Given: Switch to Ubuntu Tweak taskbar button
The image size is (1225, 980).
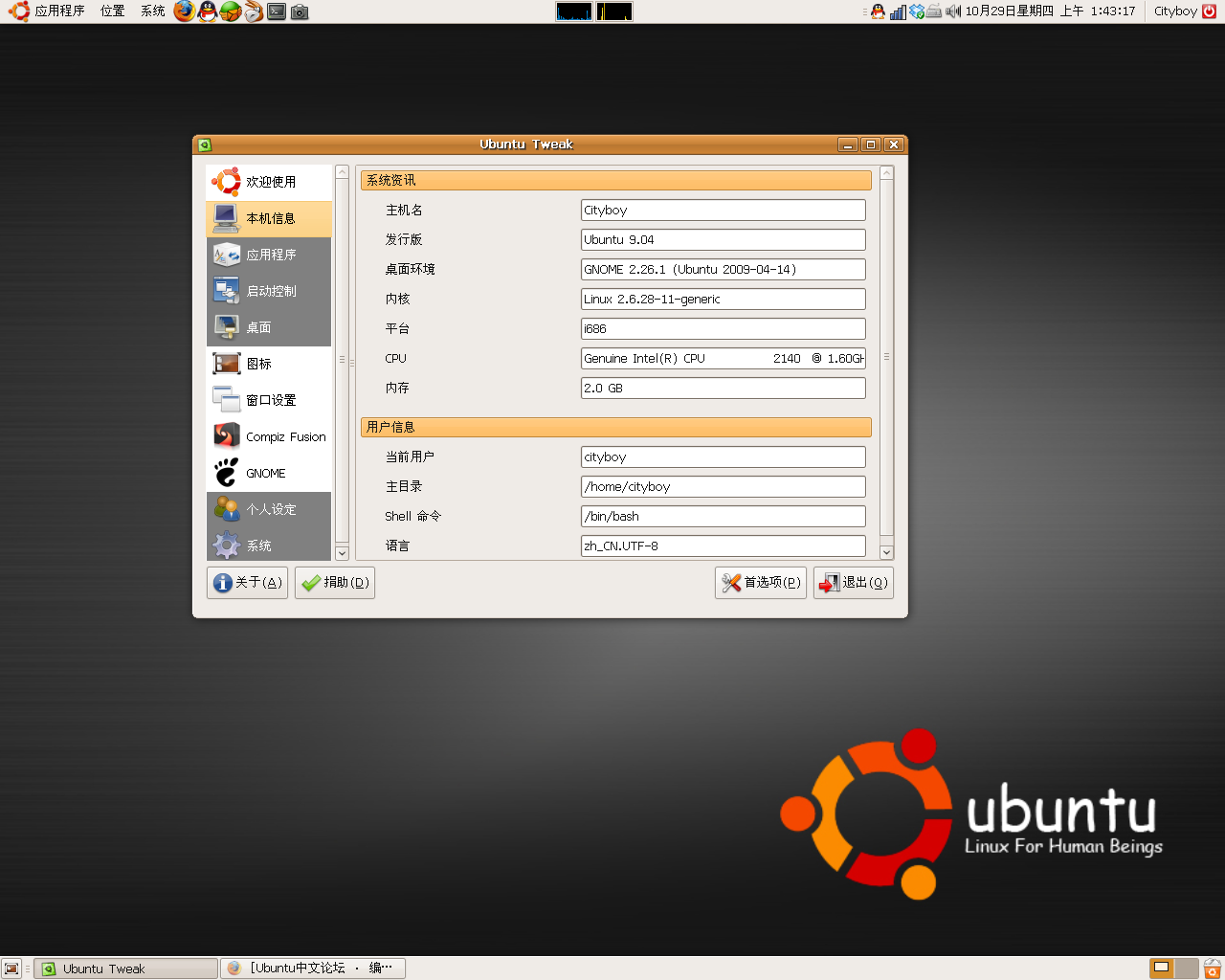Looking at the screenshot, I should coord(126,969).
